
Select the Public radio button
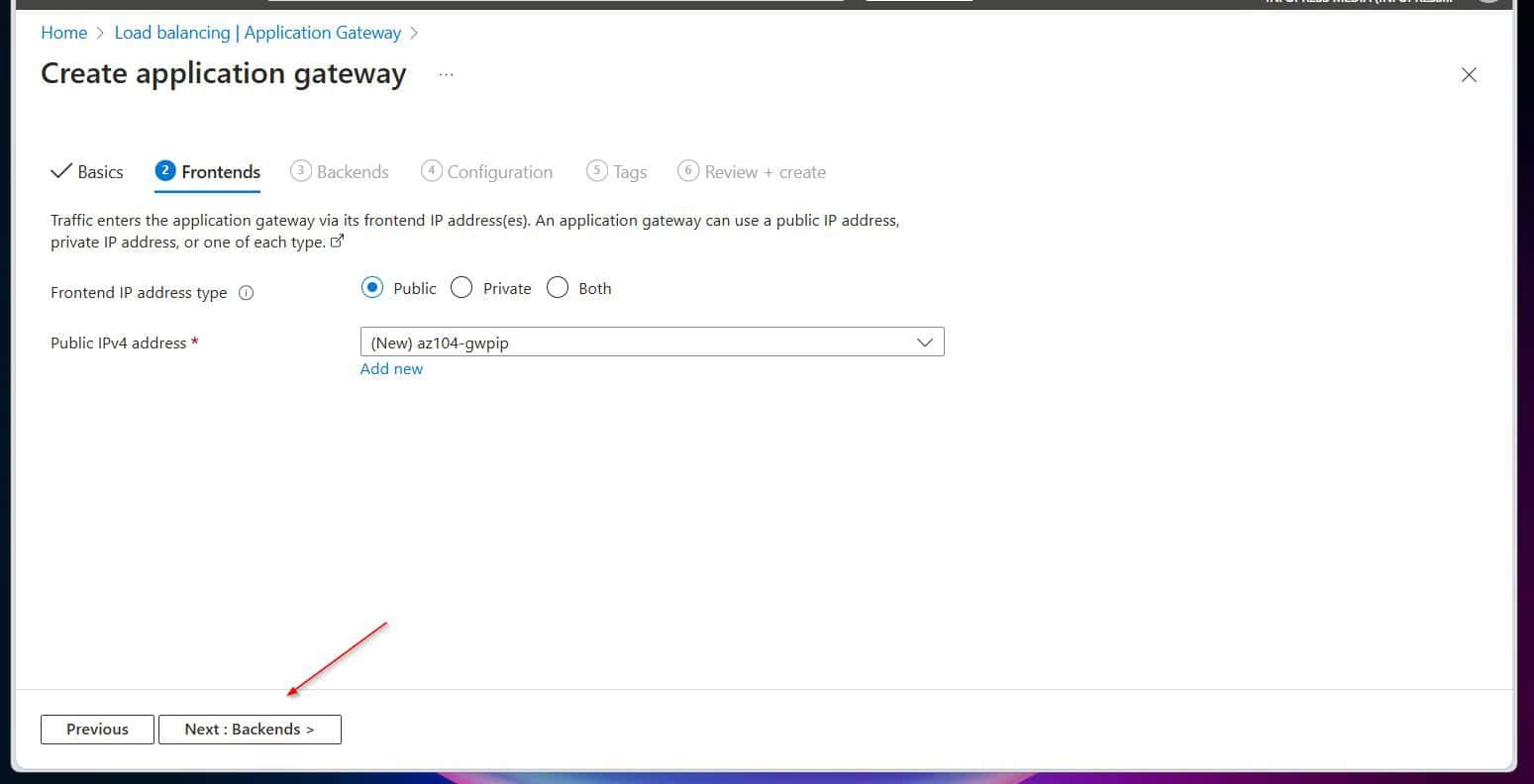coord(372,288)
